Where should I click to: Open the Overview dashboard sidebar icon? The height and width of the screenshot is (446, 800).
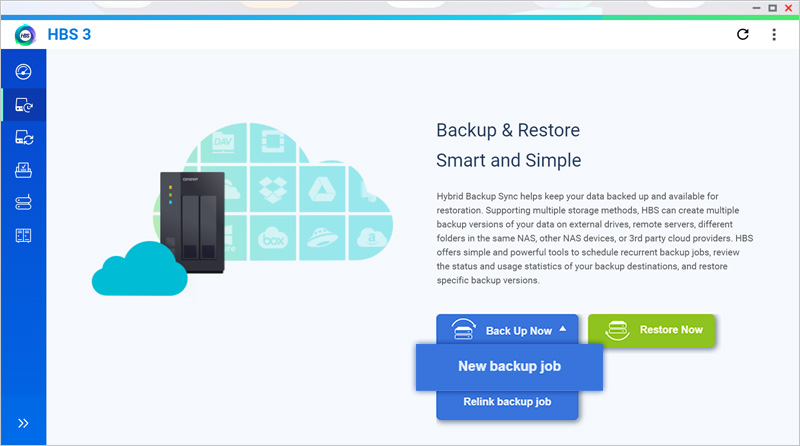coord(23,71)
